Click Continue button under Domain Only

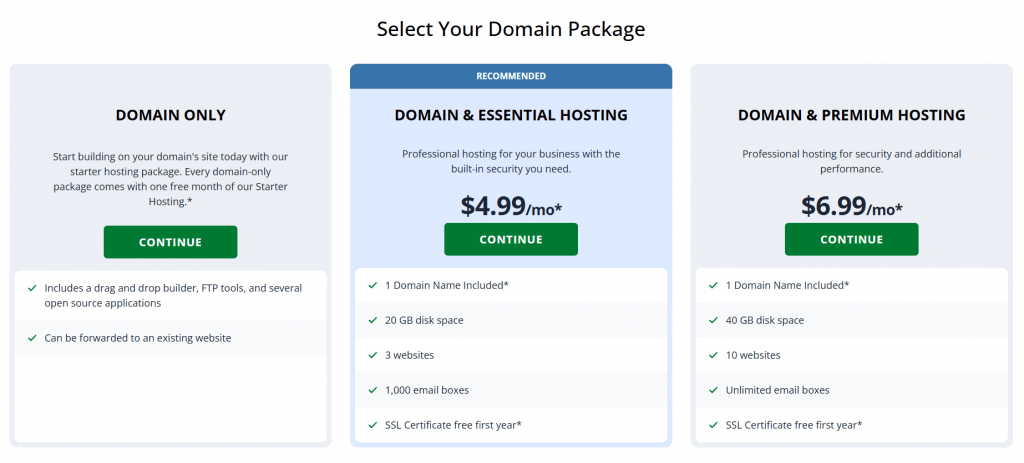click(x=170, y=242)
